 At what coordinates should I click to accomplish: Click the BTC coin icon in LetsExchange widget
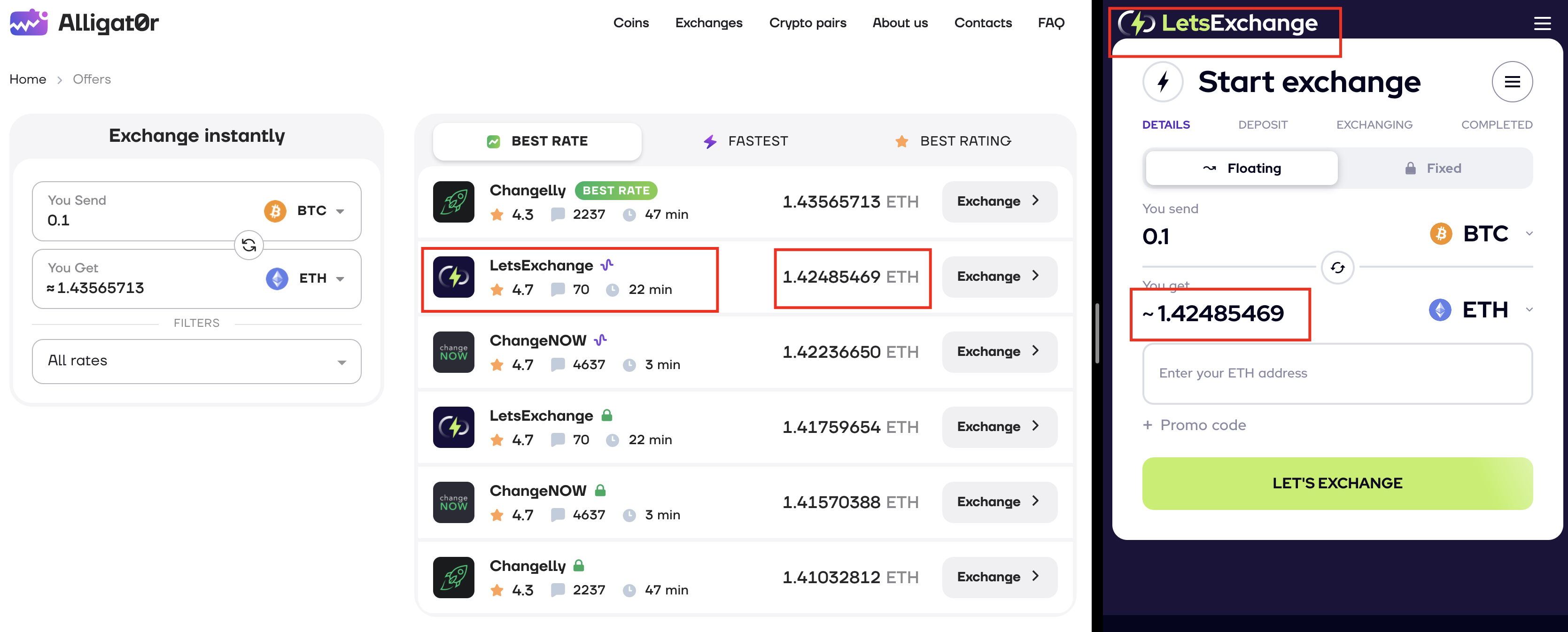point(1441,233)
